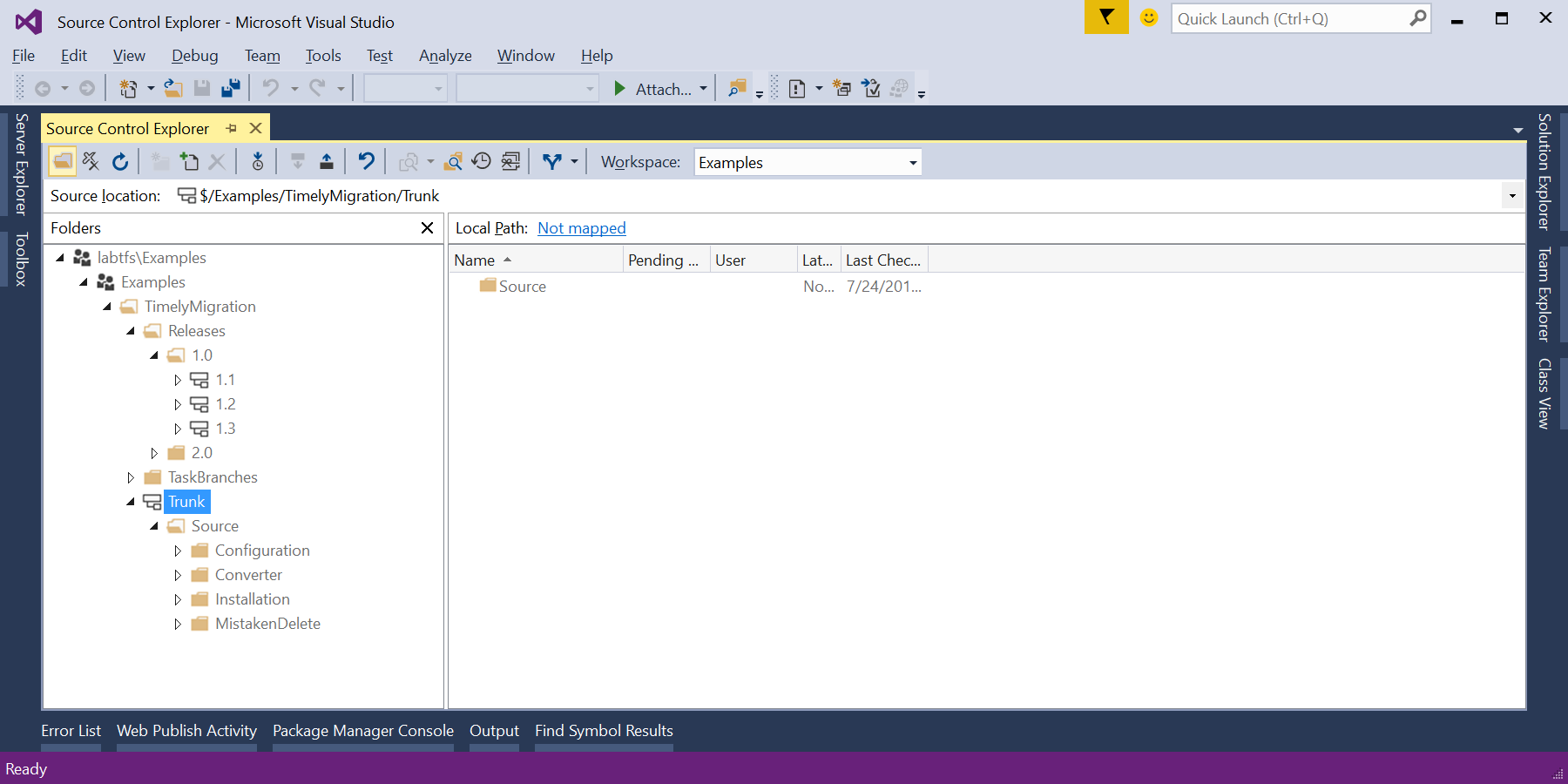Collapse the Releases folder node

point(130,331)
